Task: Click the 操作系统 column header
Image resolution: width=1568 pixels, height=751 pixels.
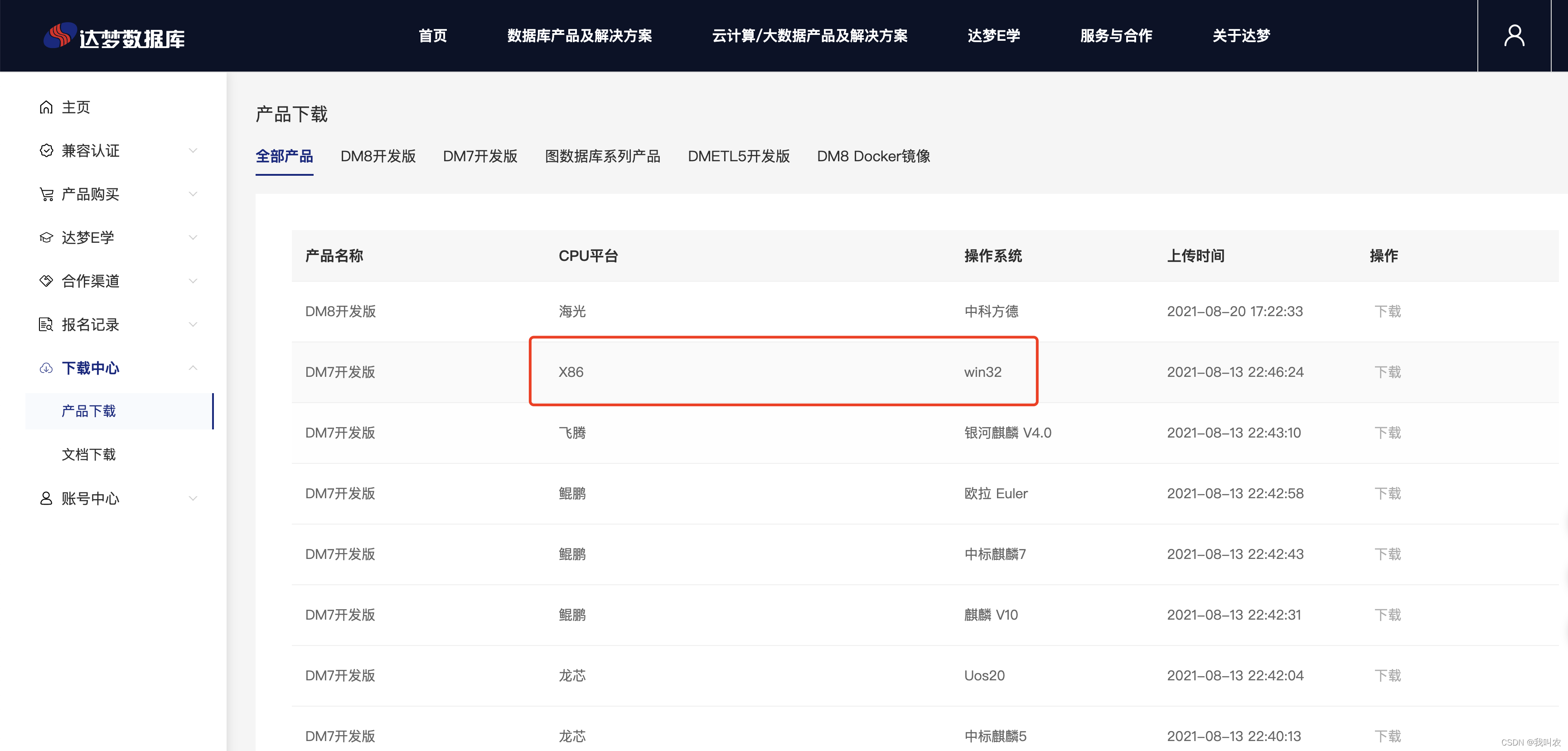Action: coord(993,255)
